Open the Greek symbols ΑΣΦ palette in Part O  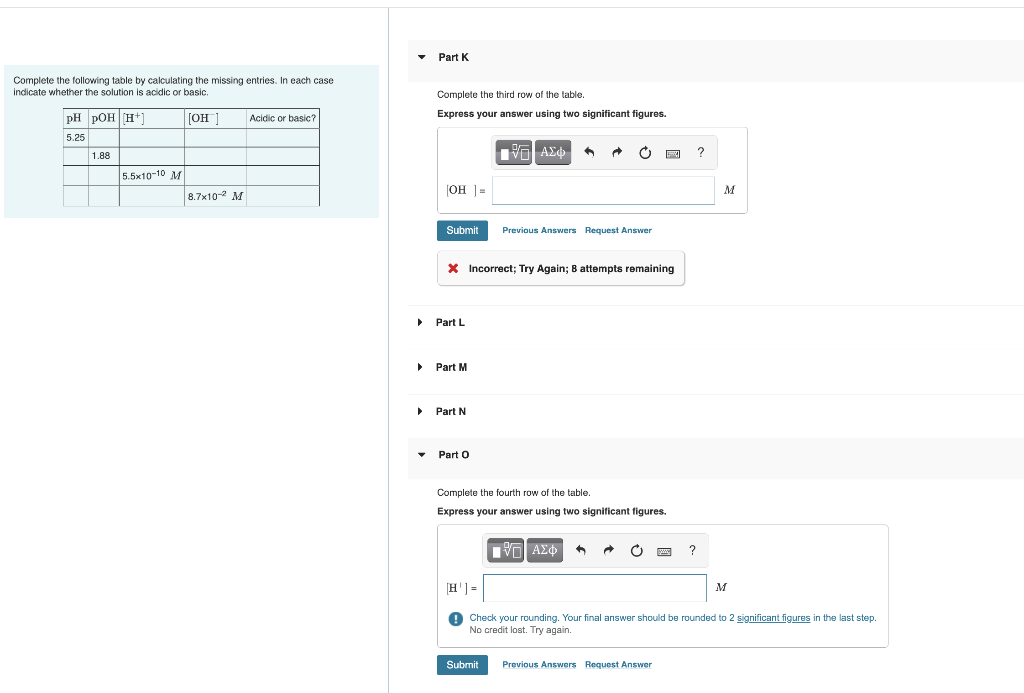tap(544, 550)
